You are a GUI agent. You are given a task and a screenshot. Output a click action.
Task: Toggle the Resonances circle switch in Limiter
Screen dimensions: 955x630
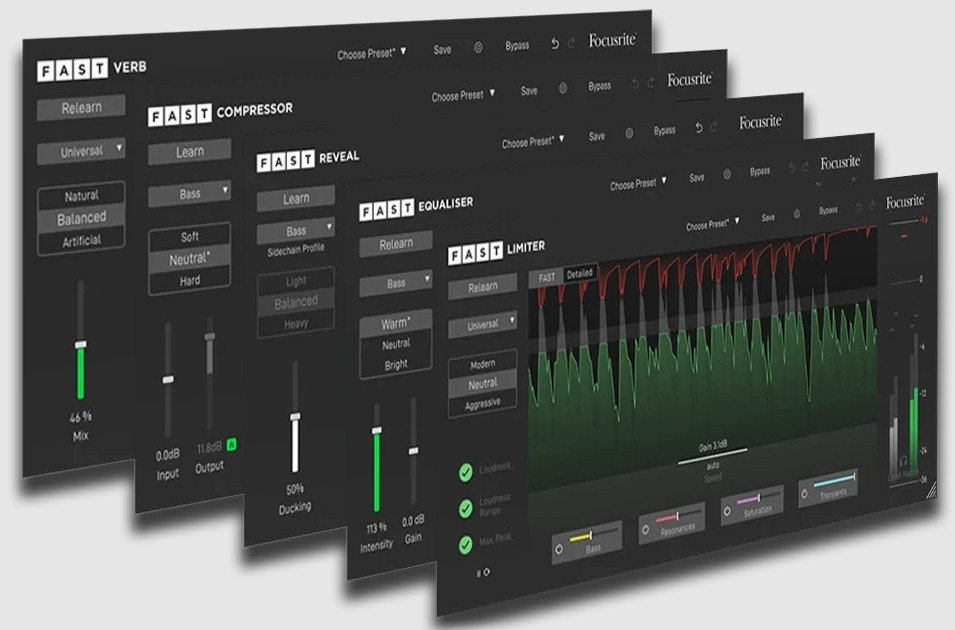(646, 530)
